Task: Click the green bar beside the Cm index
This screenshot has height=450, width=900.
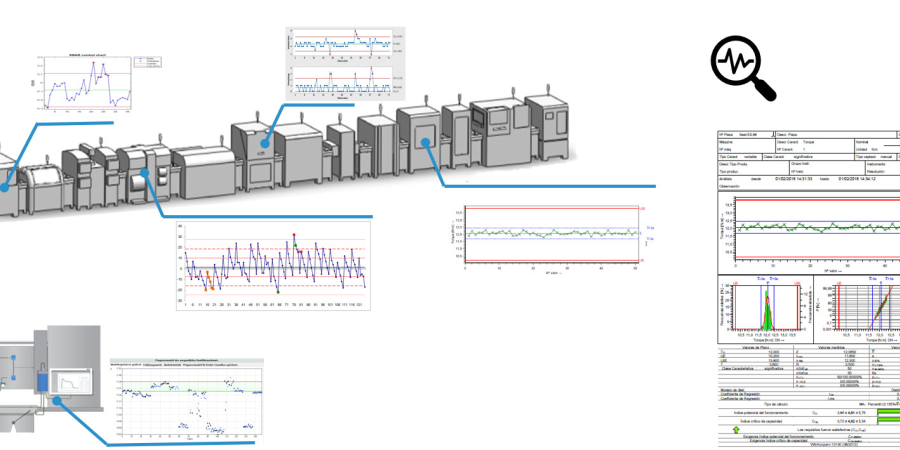Action: [889, 413]
